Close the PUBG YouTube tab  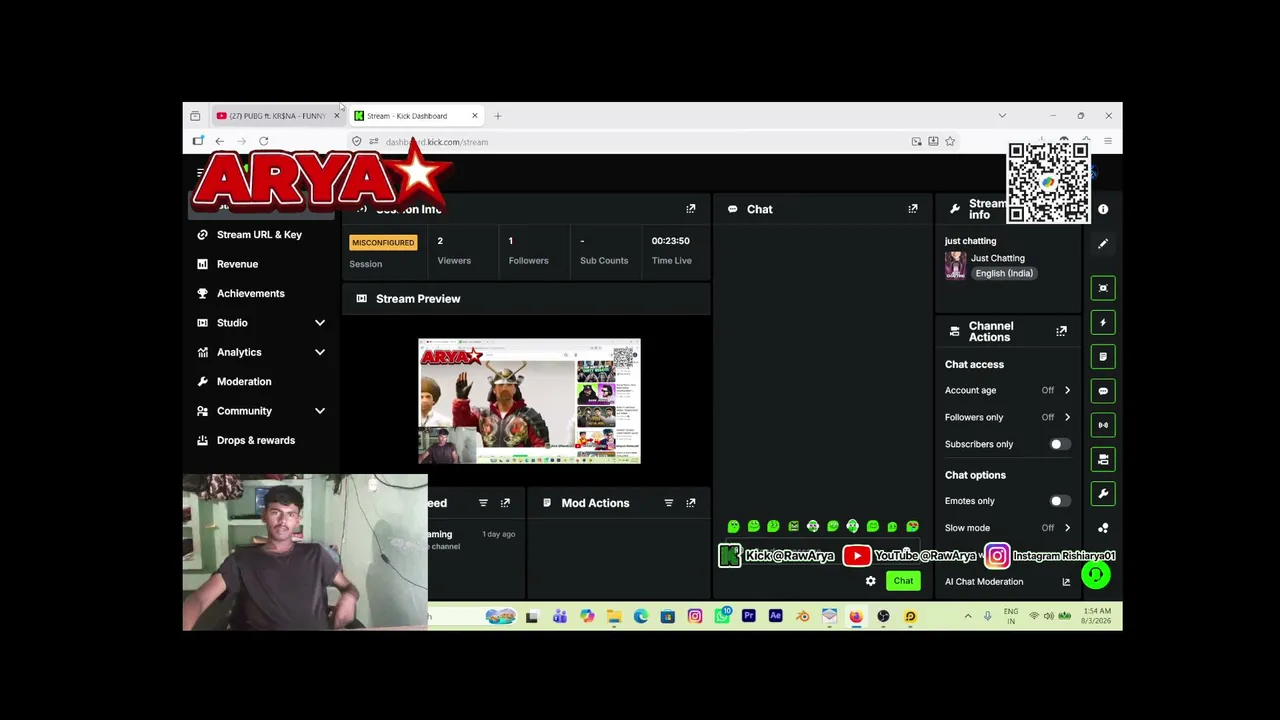[x=336, y=116]
